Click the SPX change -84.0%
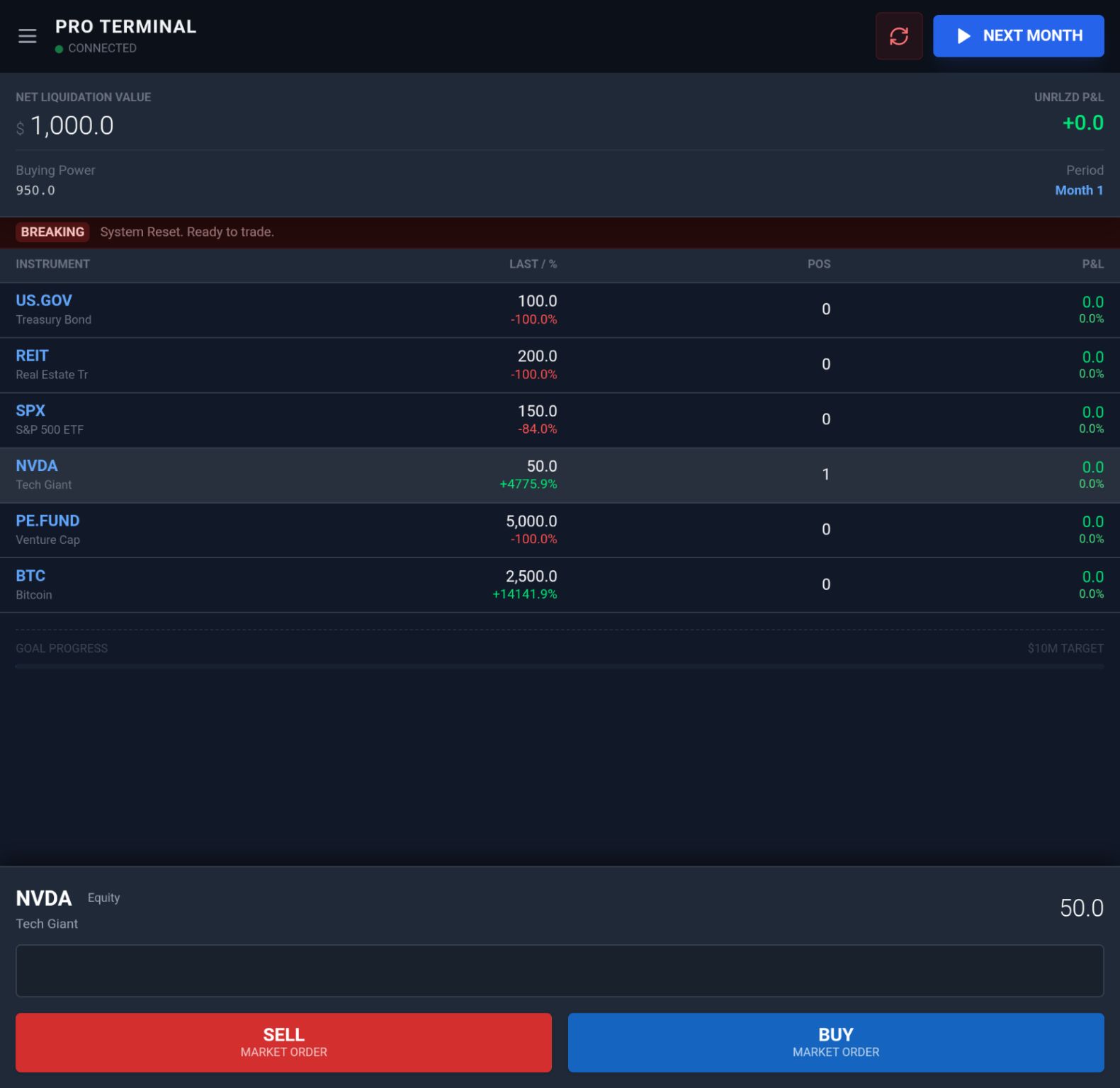The width and height of the screenshot is (1120, 1088). click(538, 429)
